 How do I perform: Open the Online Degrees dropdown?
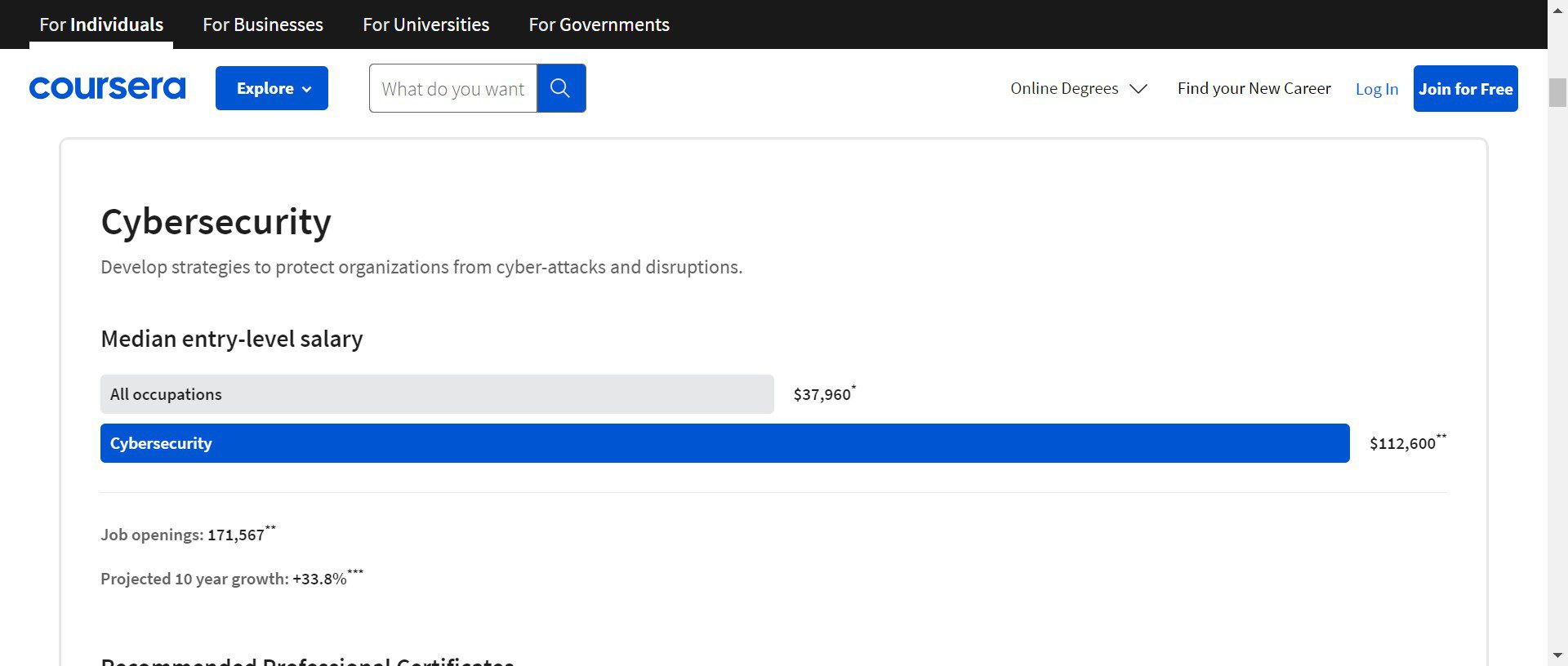[1064, 88]
